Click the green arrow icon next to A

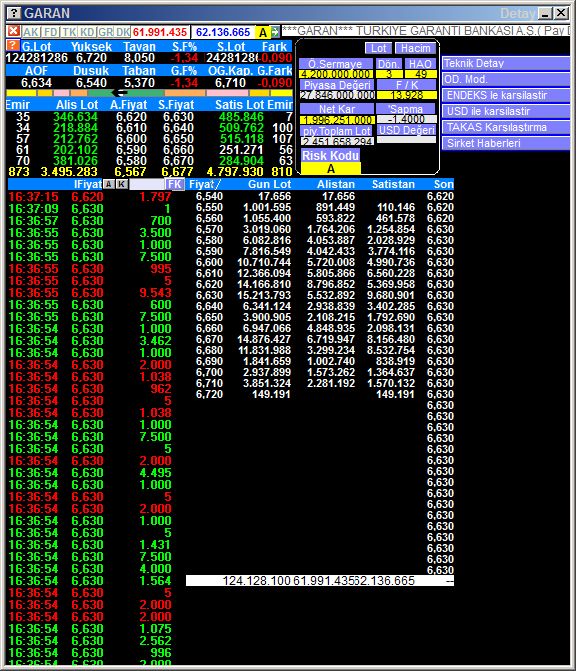pos(275,32)
